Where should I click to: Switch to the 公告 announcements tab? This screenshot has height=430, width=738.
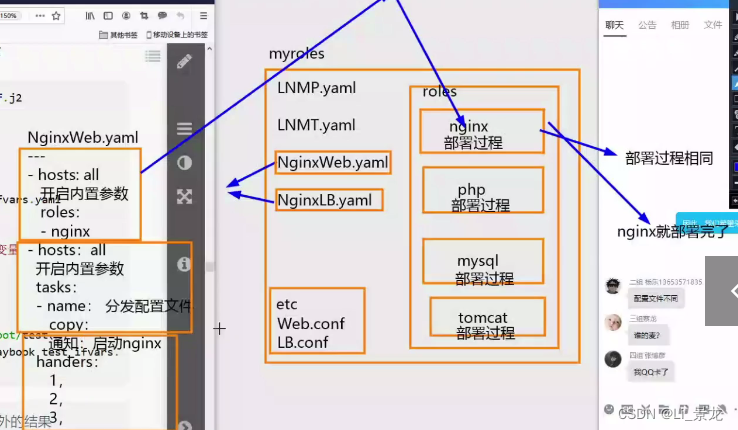pos(647,25)
